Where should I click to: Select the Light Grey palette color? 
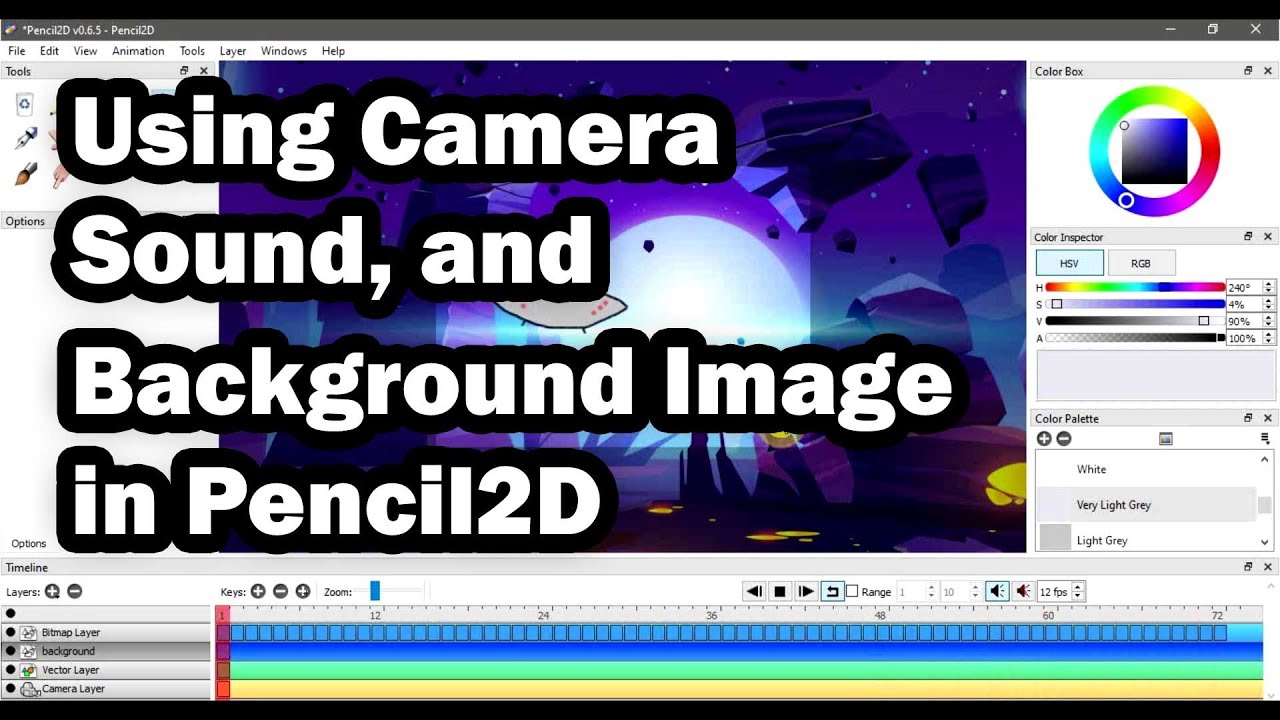pyautogui.click(x=1146, y=540)
